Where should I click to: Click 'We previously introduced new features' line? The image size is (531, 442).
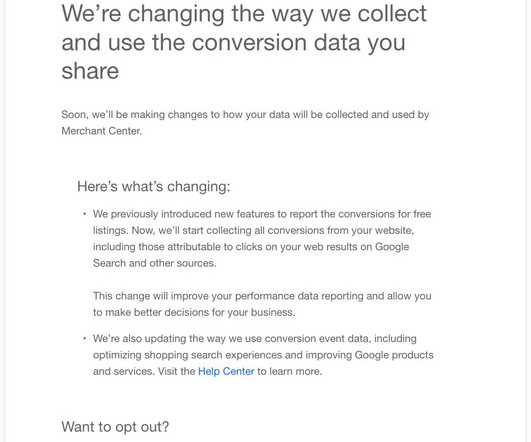coord(262,214)
